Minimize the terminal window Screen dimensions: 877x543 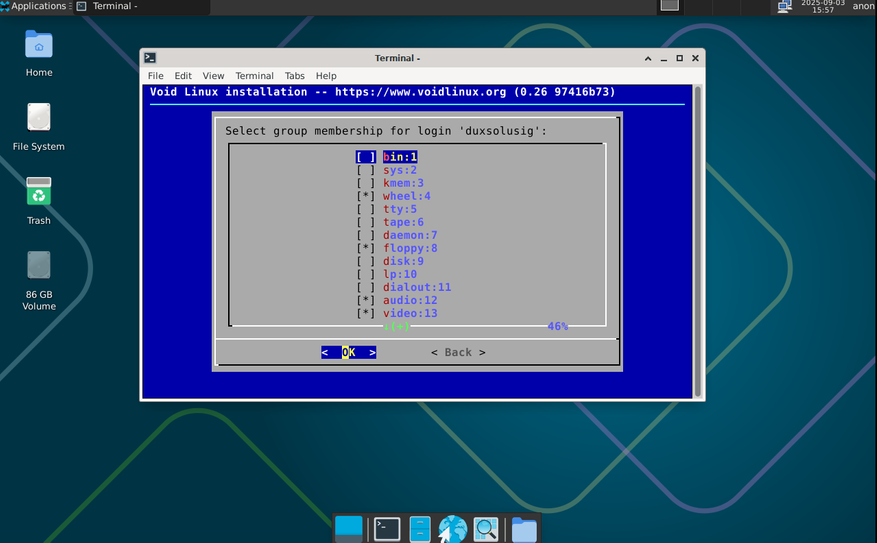pos(664,58)
